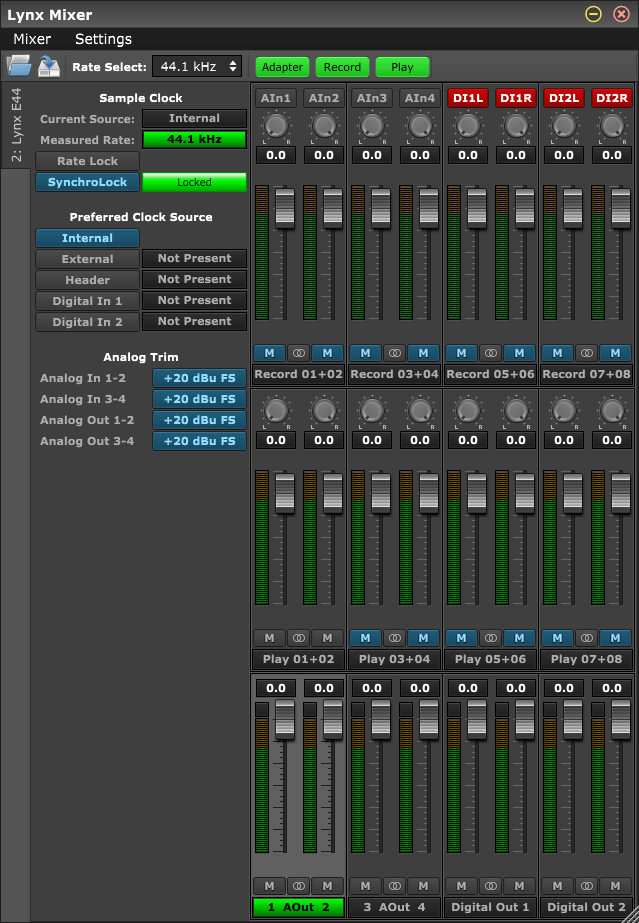
Task: Toggle stereo link icon for Play 05+06
Action: [x=491, y=638]
